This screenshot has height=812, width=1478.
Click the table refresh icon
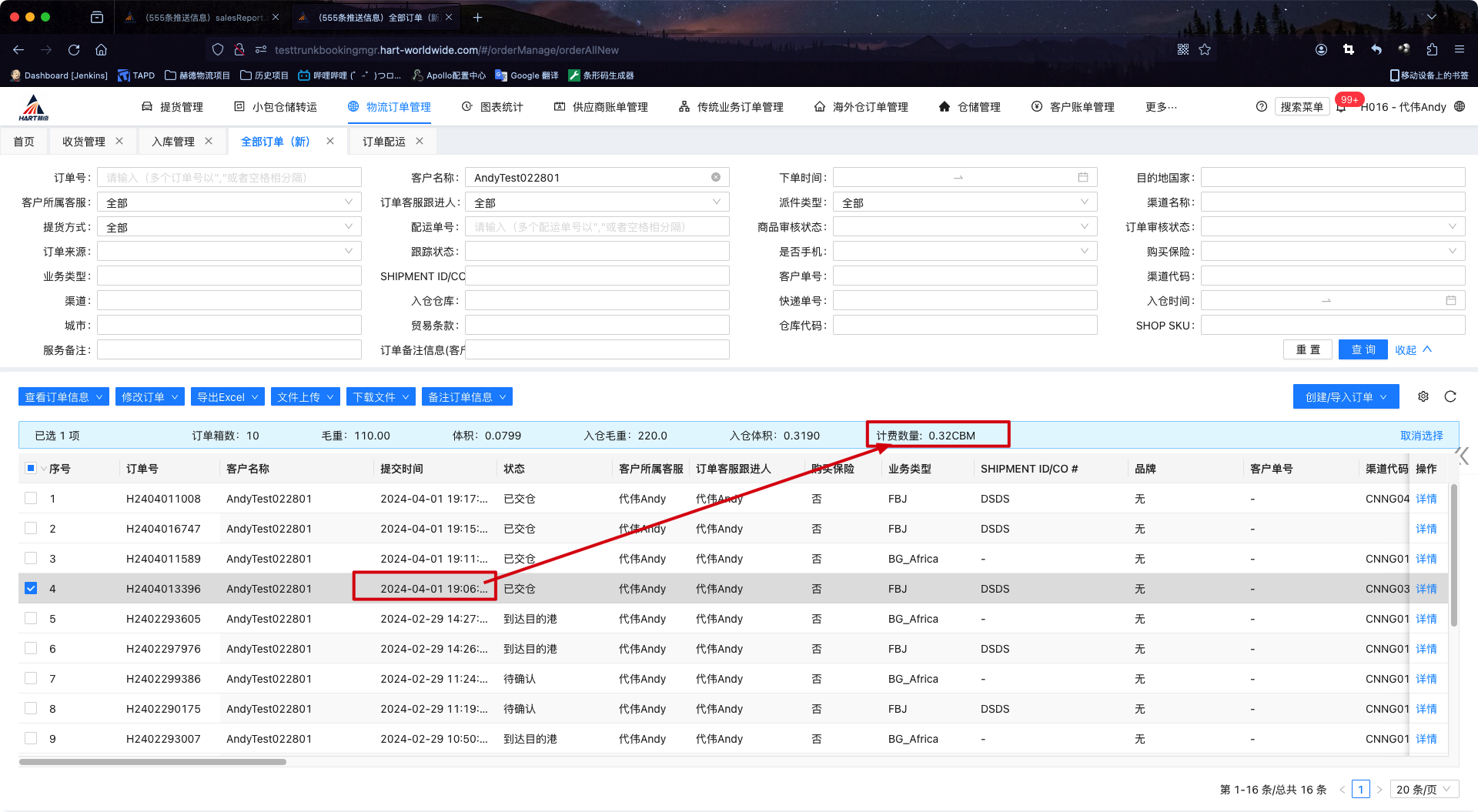tap(1450, 396)
